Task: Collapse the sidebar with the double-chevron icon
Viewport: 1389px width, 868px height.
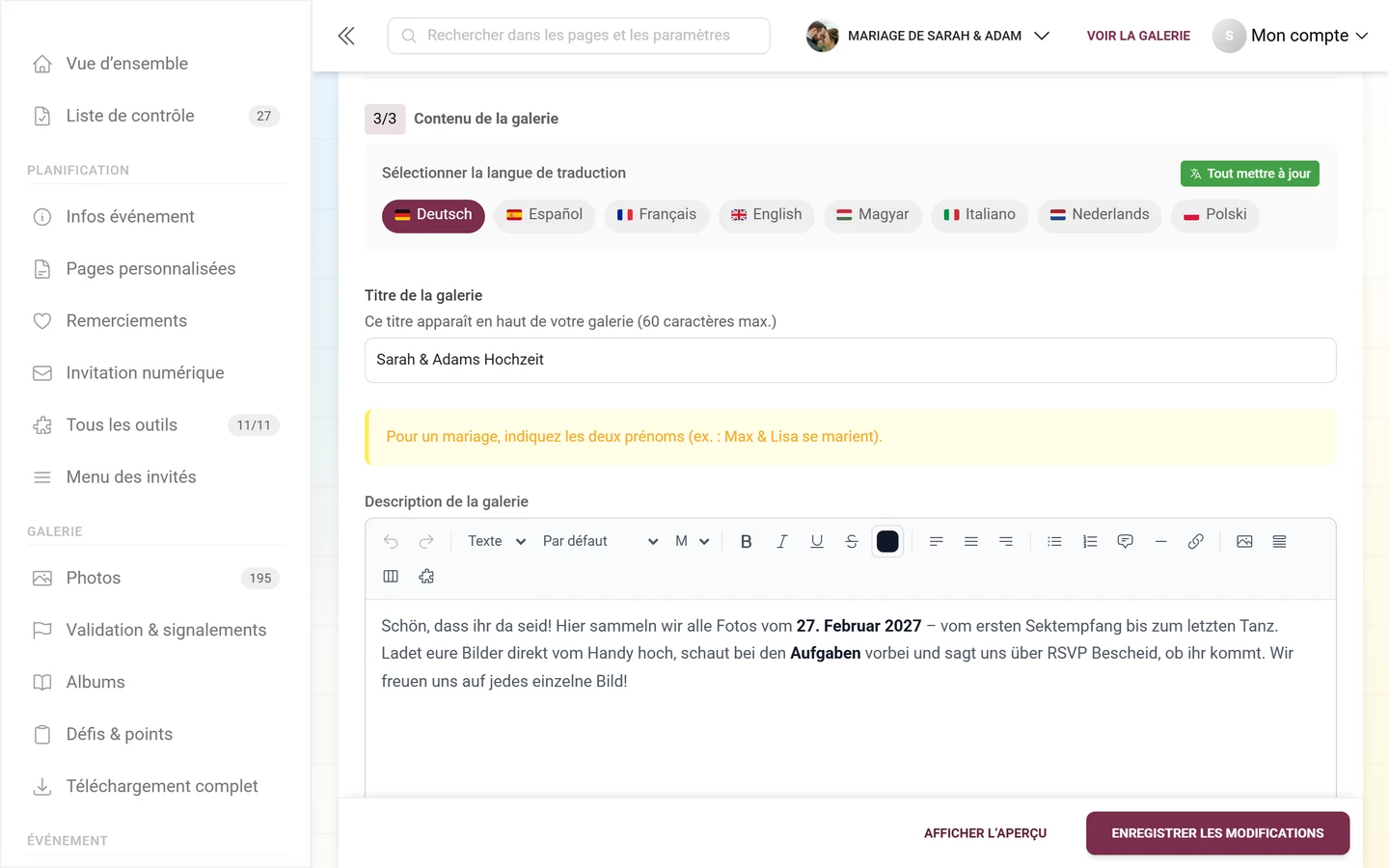Action: pyautogui.click(x=346, y=36)
